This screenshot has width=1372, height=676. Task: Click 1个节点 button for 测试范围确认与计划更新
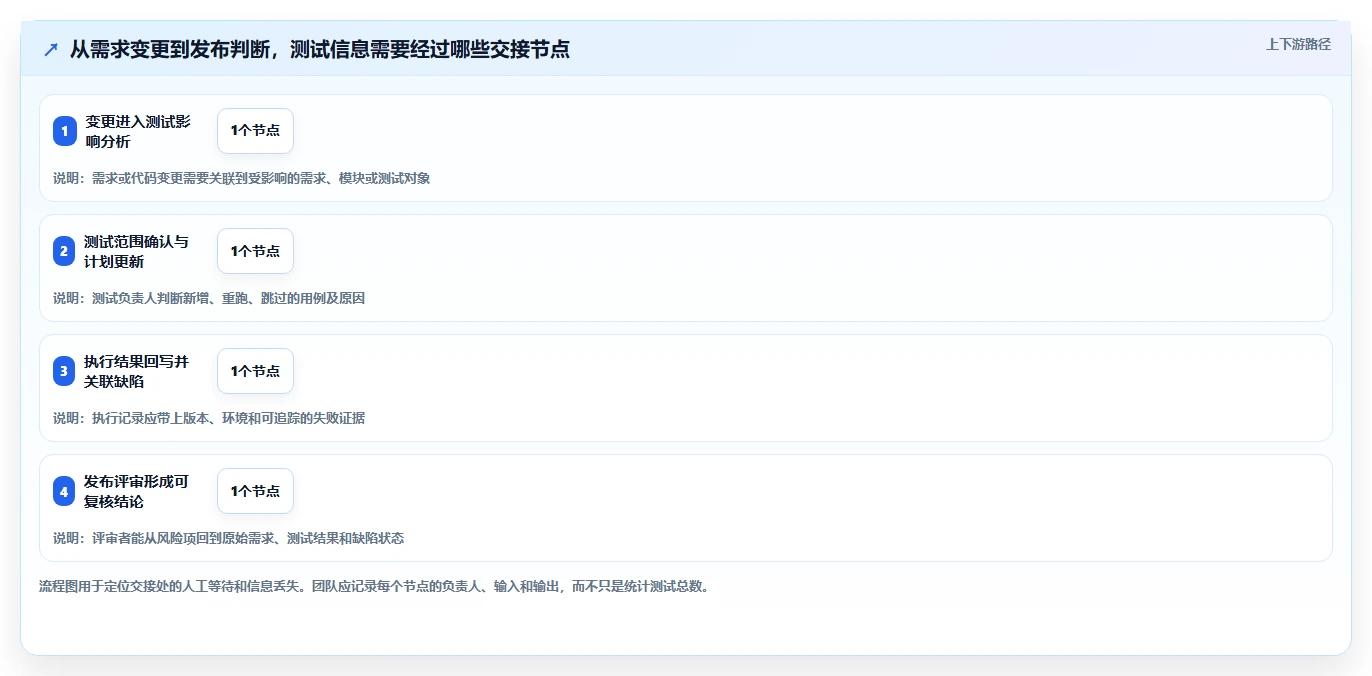point(255,251)
